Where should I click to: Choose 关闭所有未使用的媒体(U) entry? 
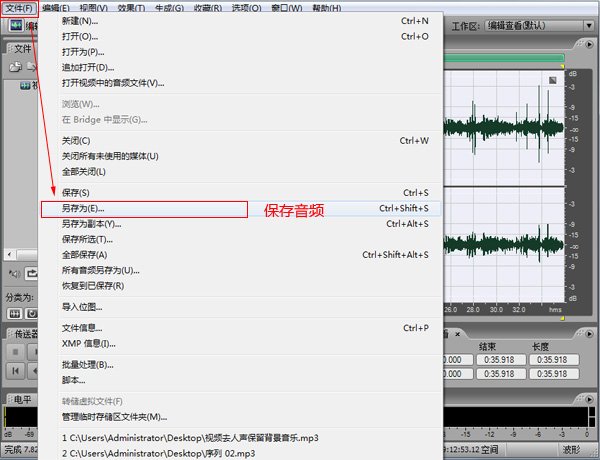pos(241,156)
